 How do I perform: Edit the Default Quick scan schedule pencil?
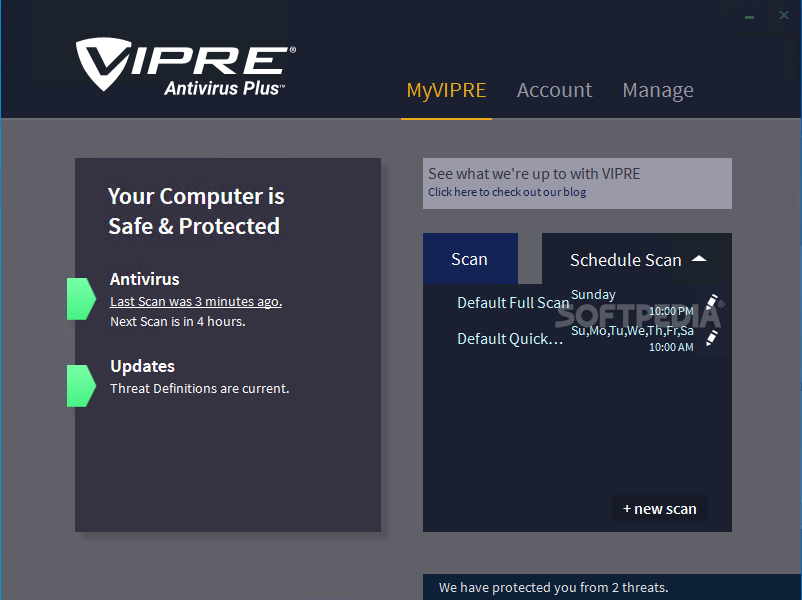click(x=711, y=338)
